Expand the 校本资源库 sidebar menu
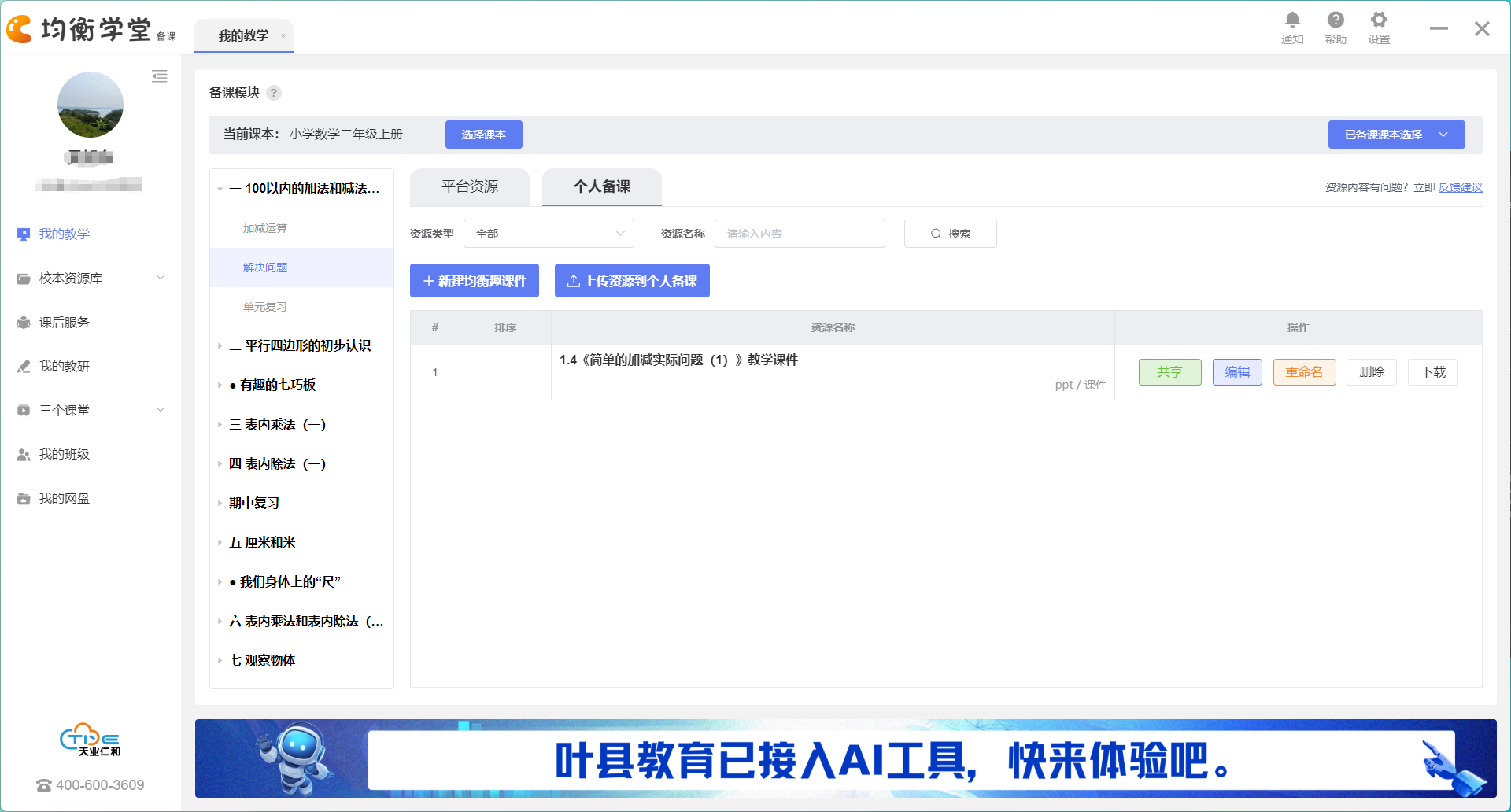The width and height of the screenshot is (1511, 812). (x=161, y=279)
